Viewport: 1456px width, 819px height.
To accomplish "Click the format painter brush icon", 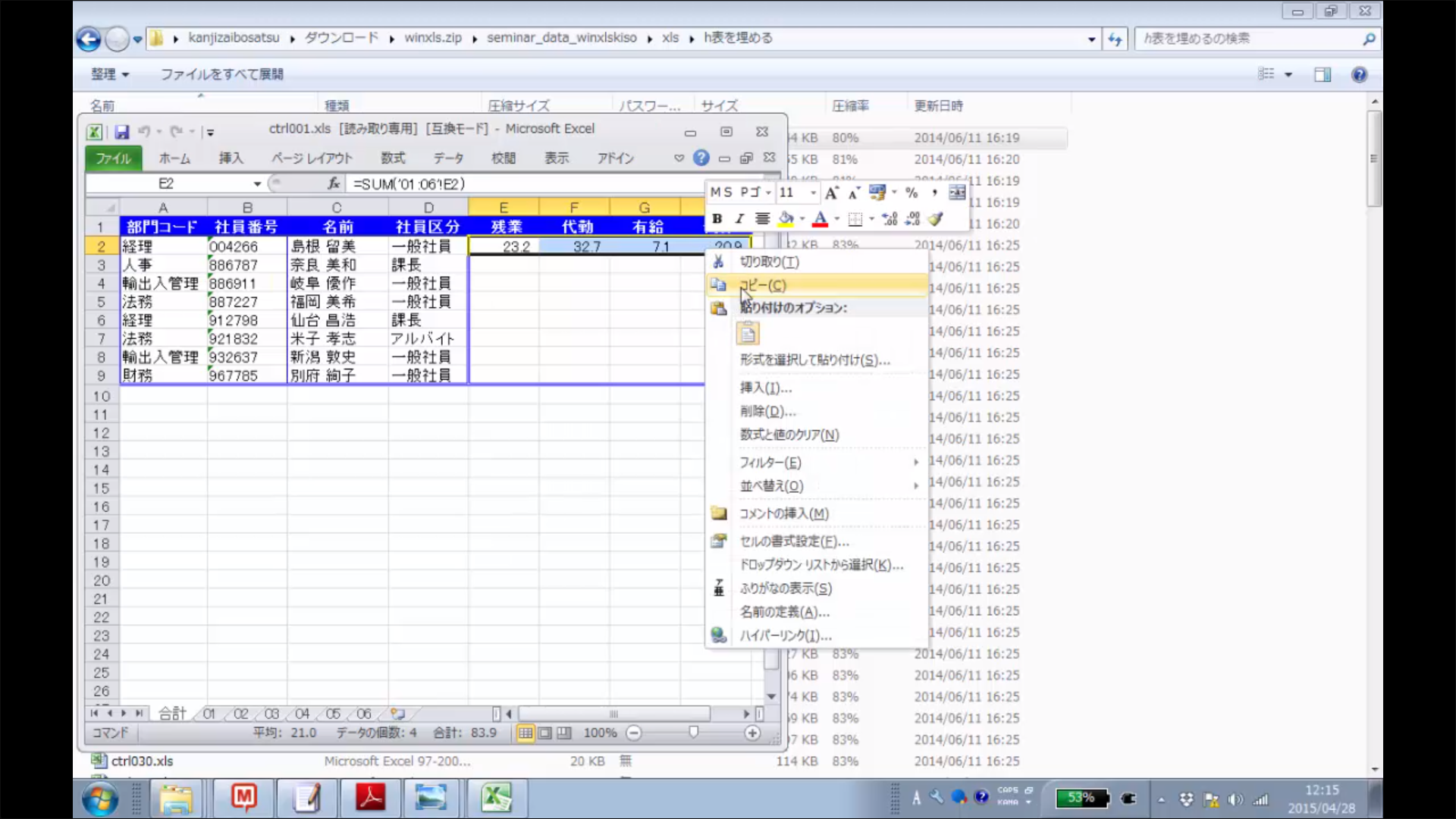I will pyautogui.click(x=936, y=219).
